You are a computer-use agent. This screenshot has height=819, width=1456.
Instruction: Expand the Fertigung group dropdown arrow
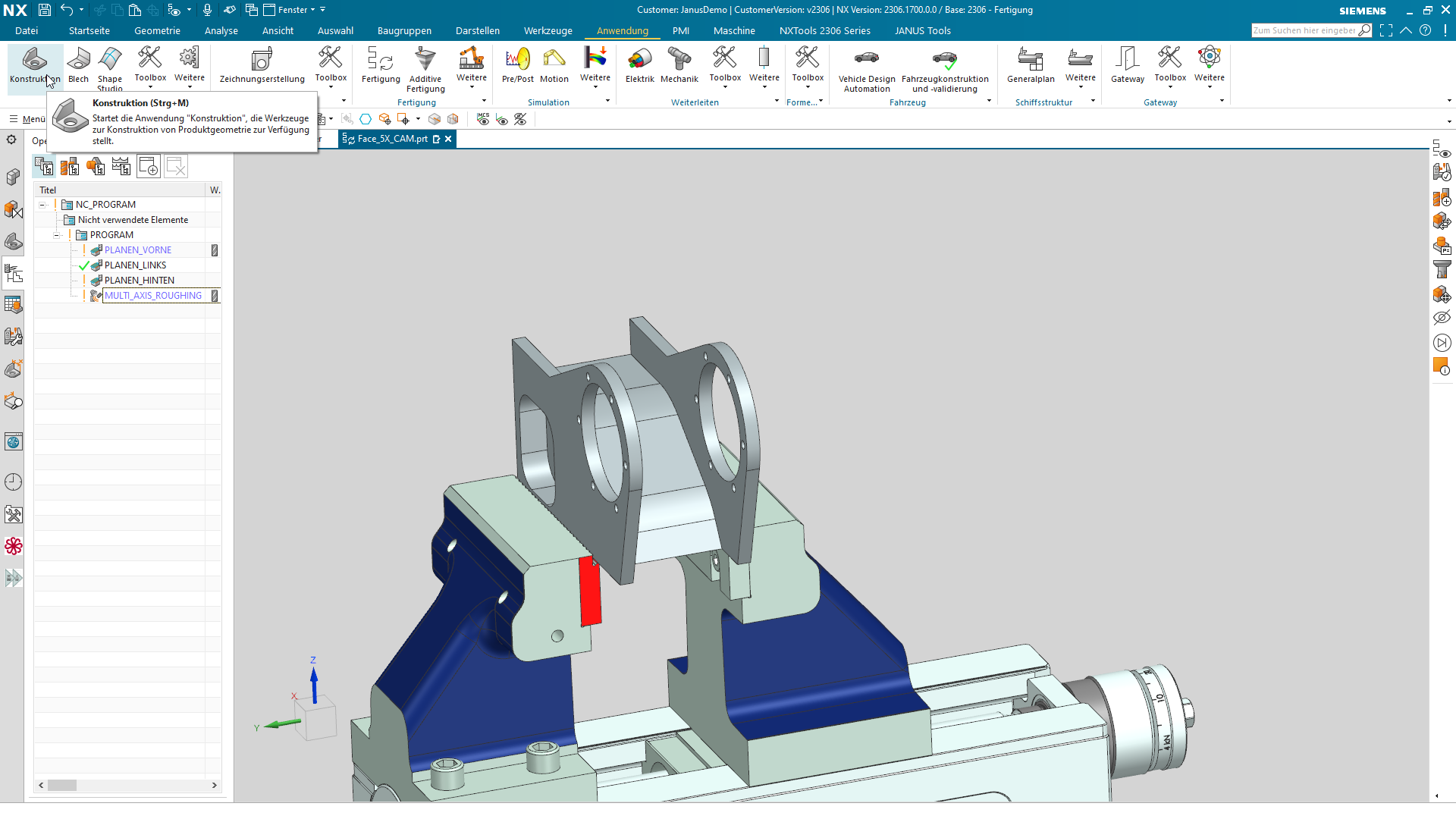484,101
